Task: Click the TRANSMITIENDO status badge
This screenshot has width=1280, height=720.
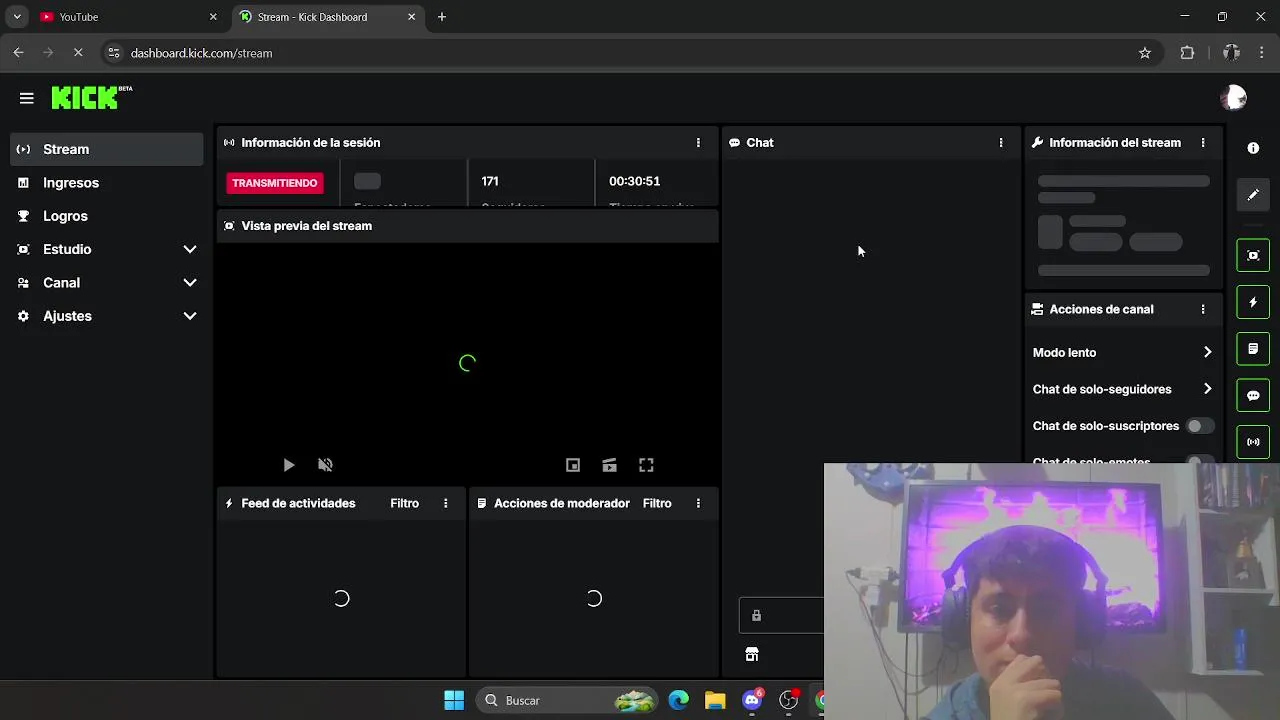Action: click(275, 183)
